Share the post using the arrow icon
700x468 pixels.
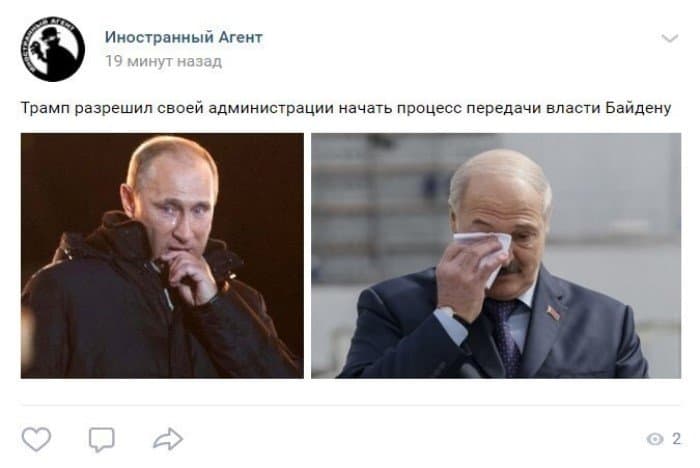click(x=168, y=439)
